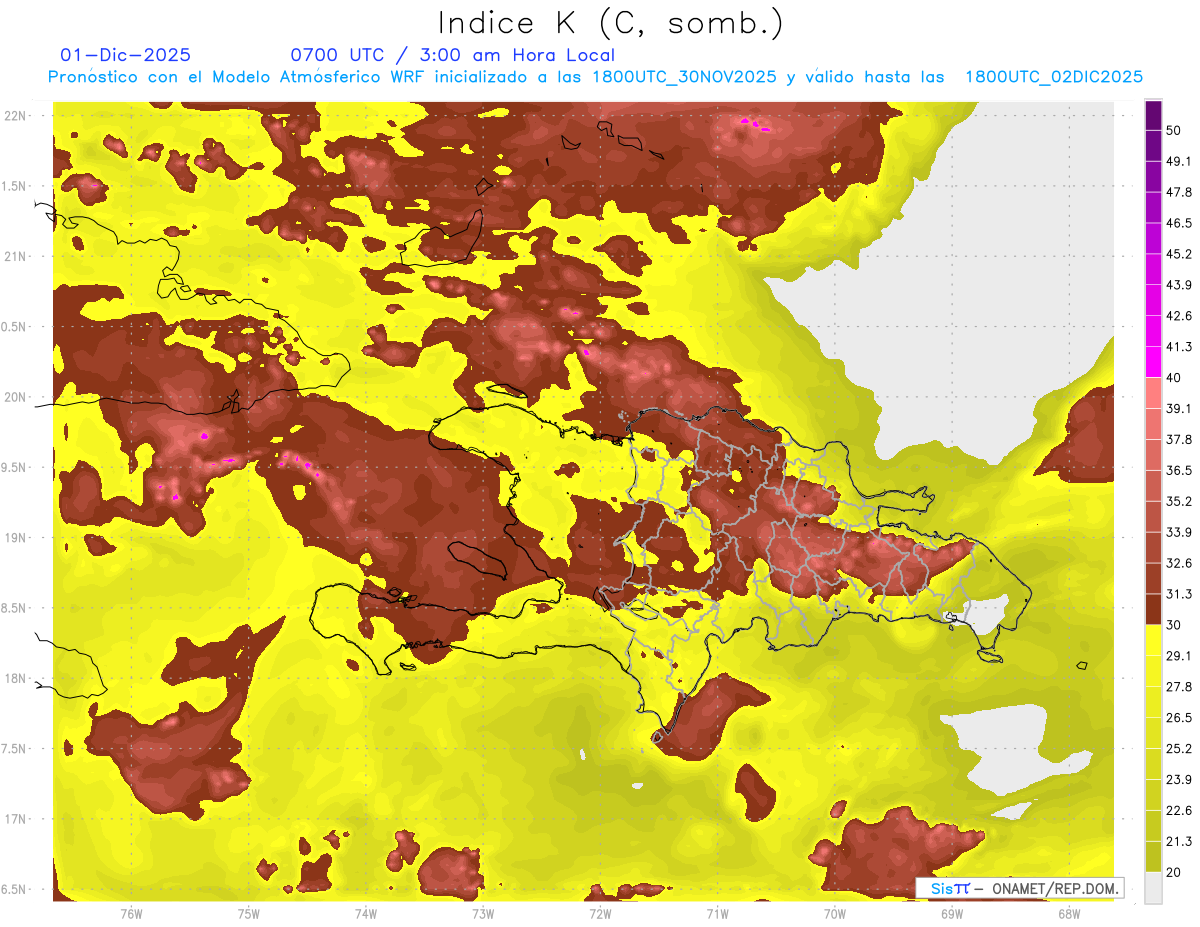
Task: Click the bright yellow swatch between 29.1 and 30
Action: point(1153,640)
